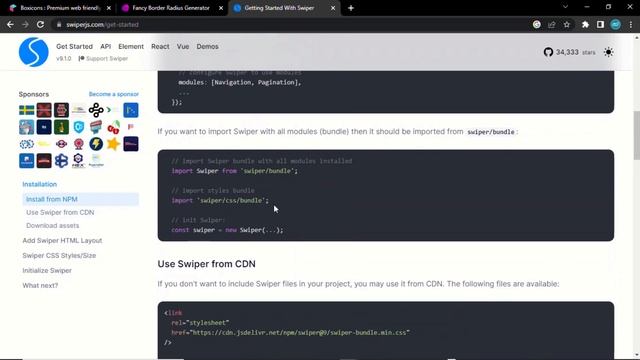The height and width of the screenshot is (360, 640).
Task: Bookmark this page with the star icon
Action: click(567, 24)
